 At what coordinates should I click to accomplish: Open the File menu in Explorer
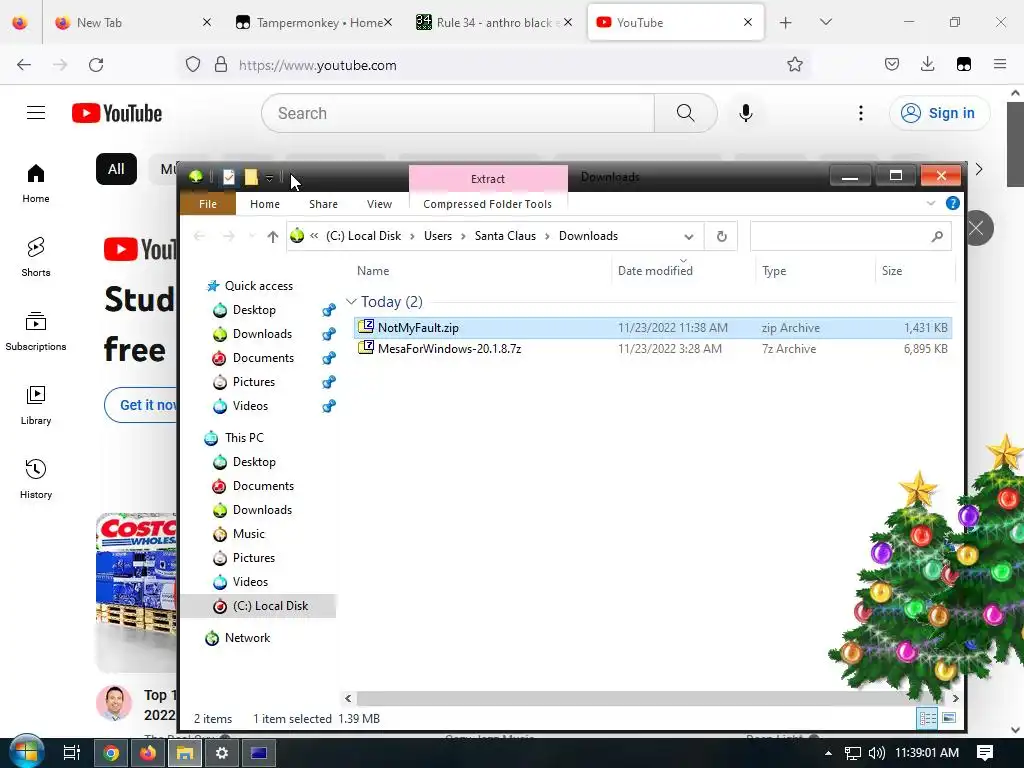[x=208, y=204]
